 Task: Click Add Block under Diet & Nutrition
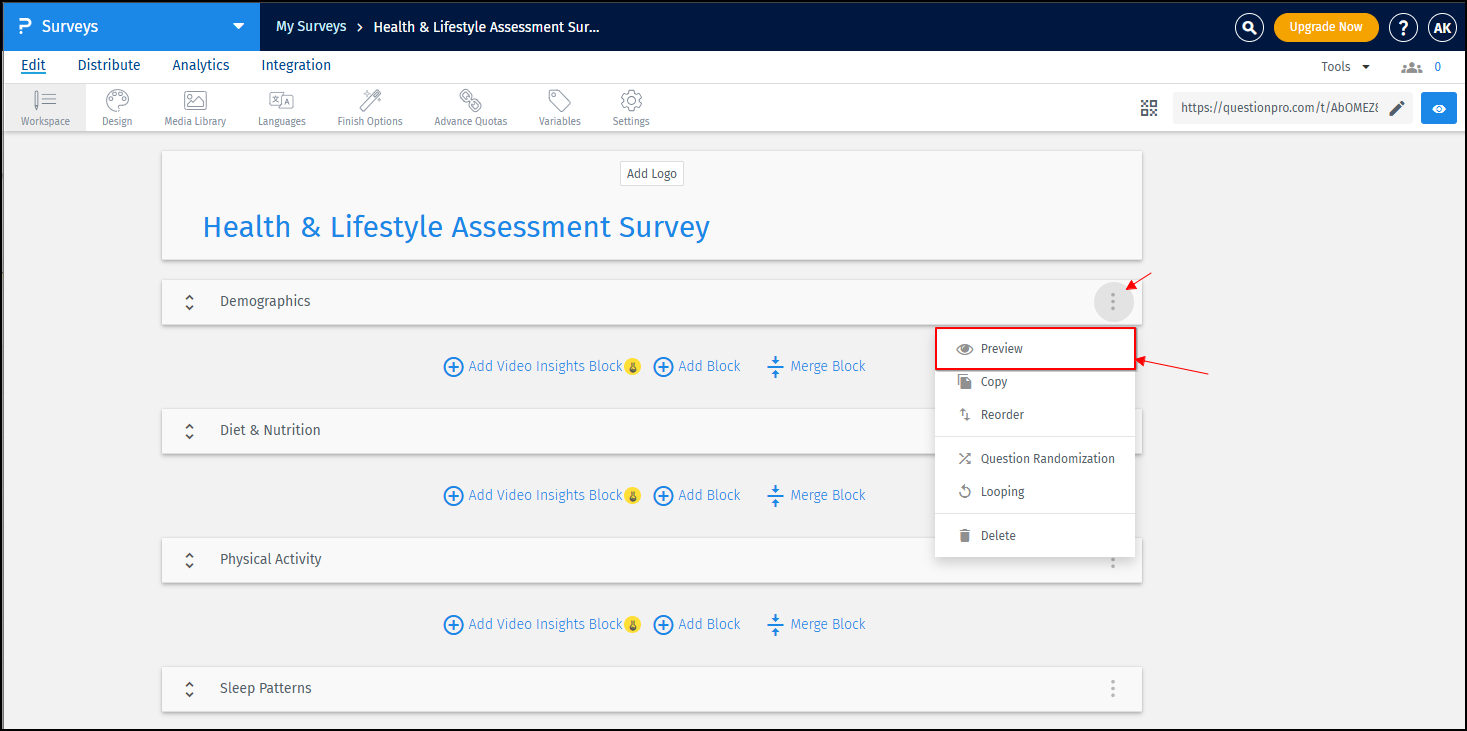pos(697,495)
